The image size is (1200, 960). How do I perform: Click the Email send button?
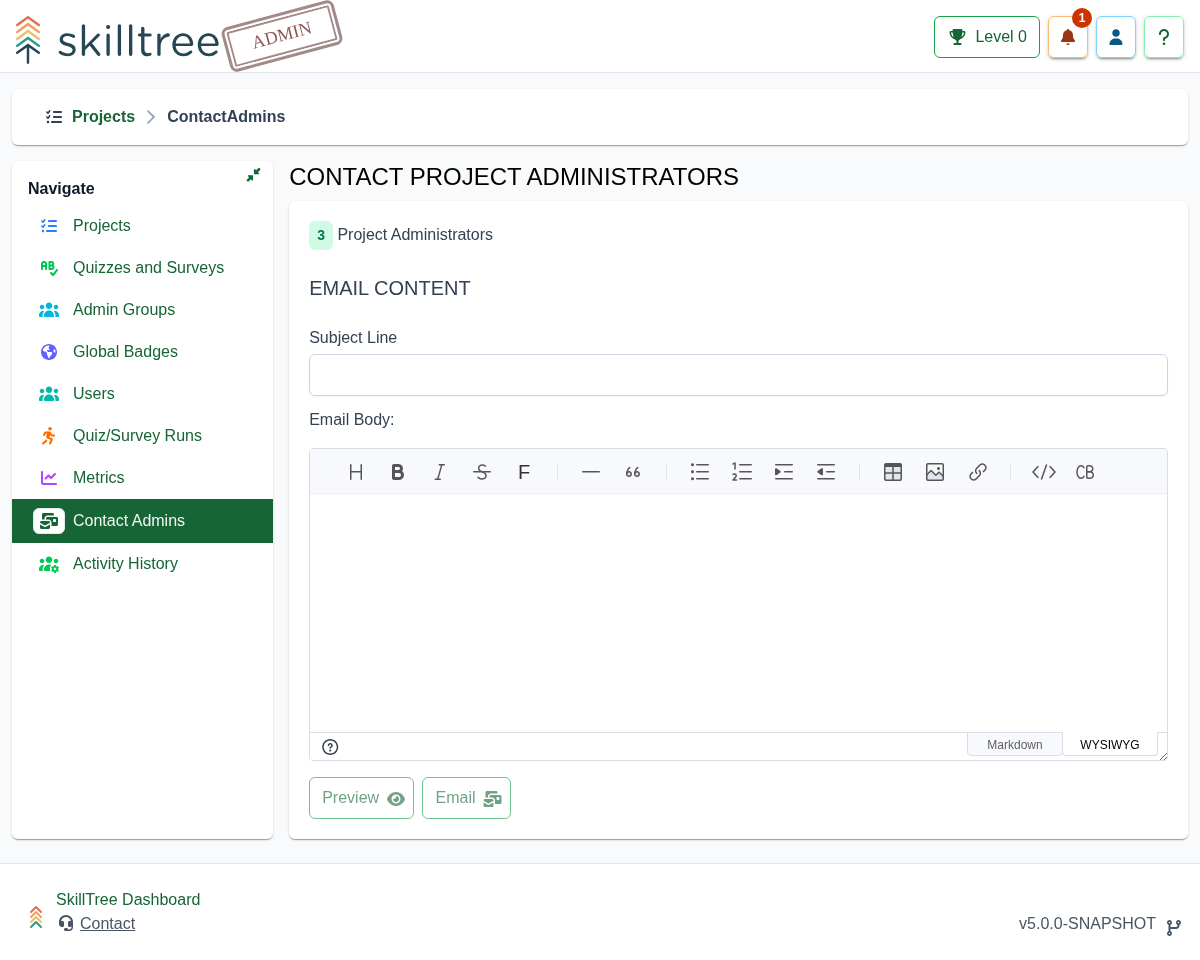[466, 798]
